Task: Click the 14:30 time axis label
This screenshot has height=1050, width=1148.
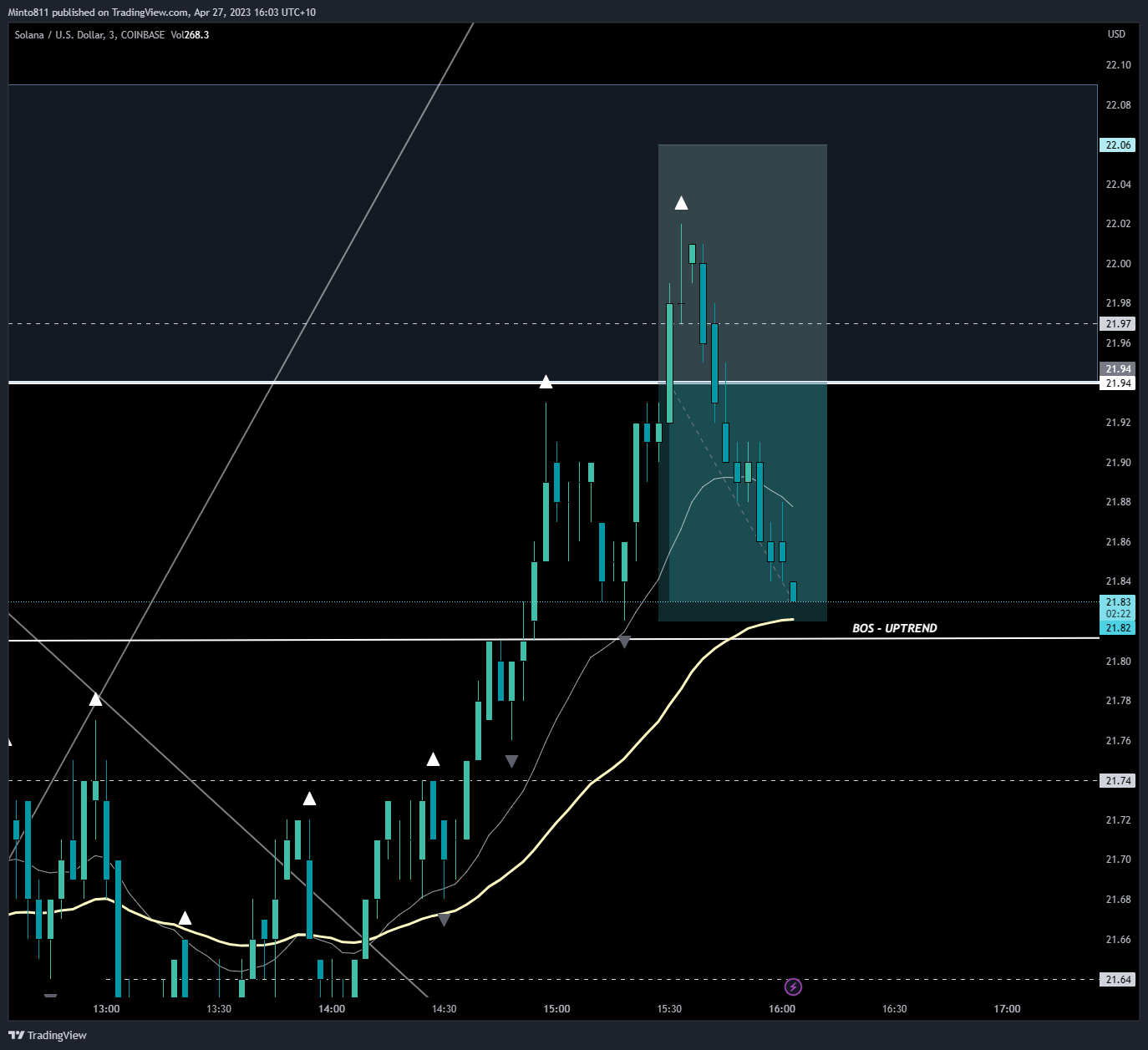Action: pos(444,1009)
